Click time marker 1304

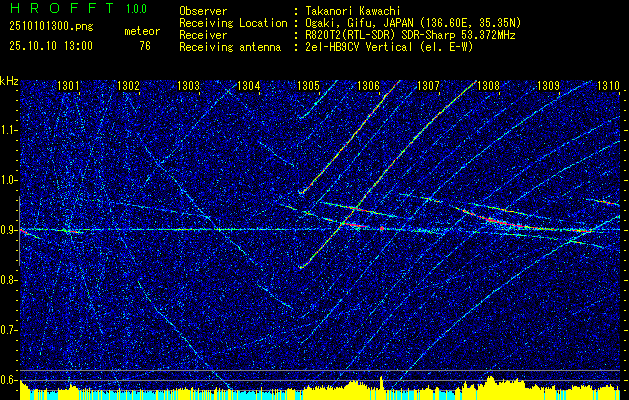click(x=249, y=85)
